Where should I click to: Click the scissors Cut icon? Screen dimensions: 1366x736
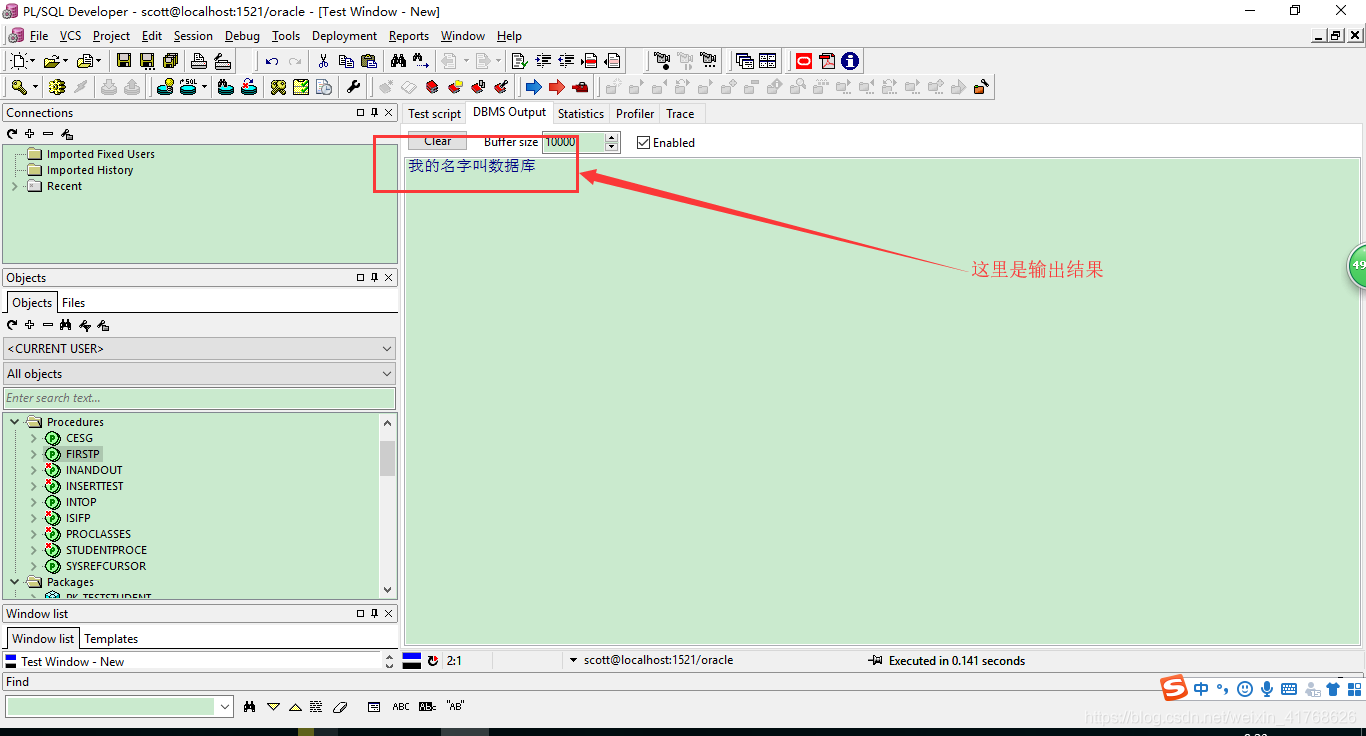coord(323,61)
